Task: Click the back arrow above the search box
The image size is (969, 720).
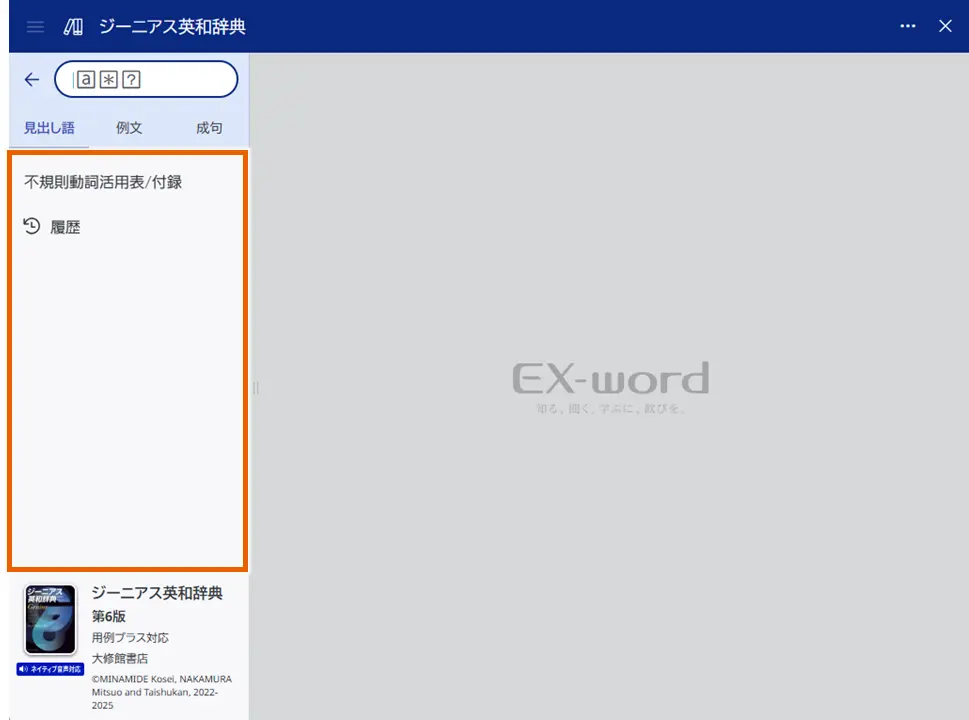Action: [x=31, y=80]
